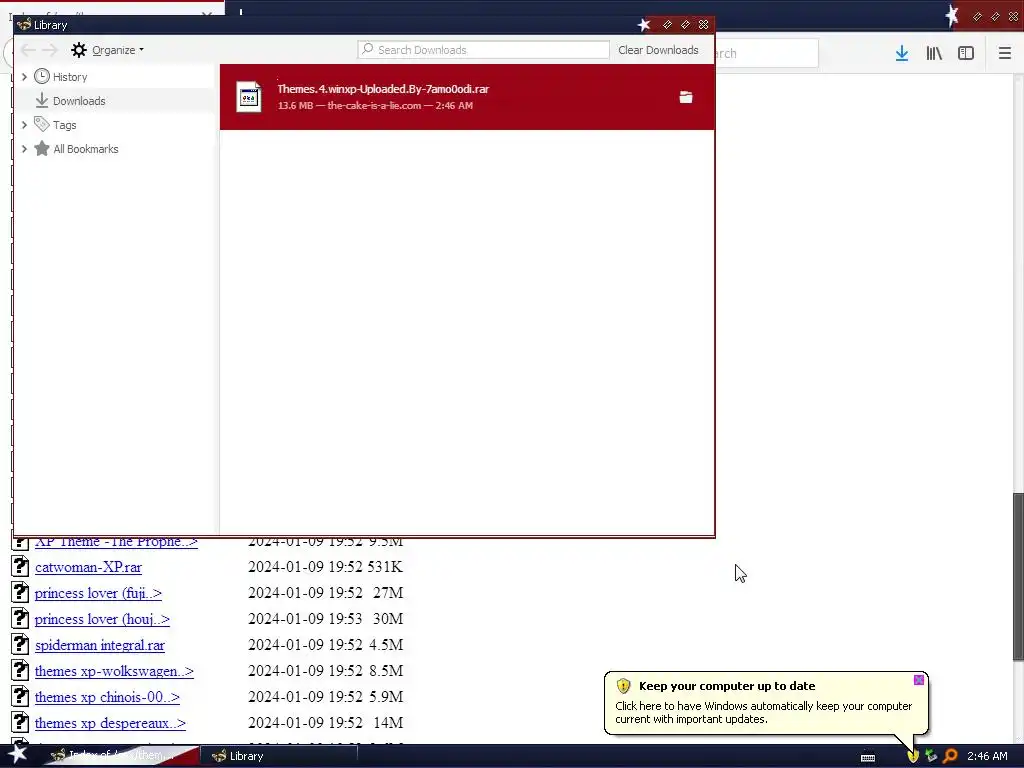The height and width of the screenshot is (768, 1024).
Task: Click file icon beside themes xp despereaux
Action: [20, 723]
